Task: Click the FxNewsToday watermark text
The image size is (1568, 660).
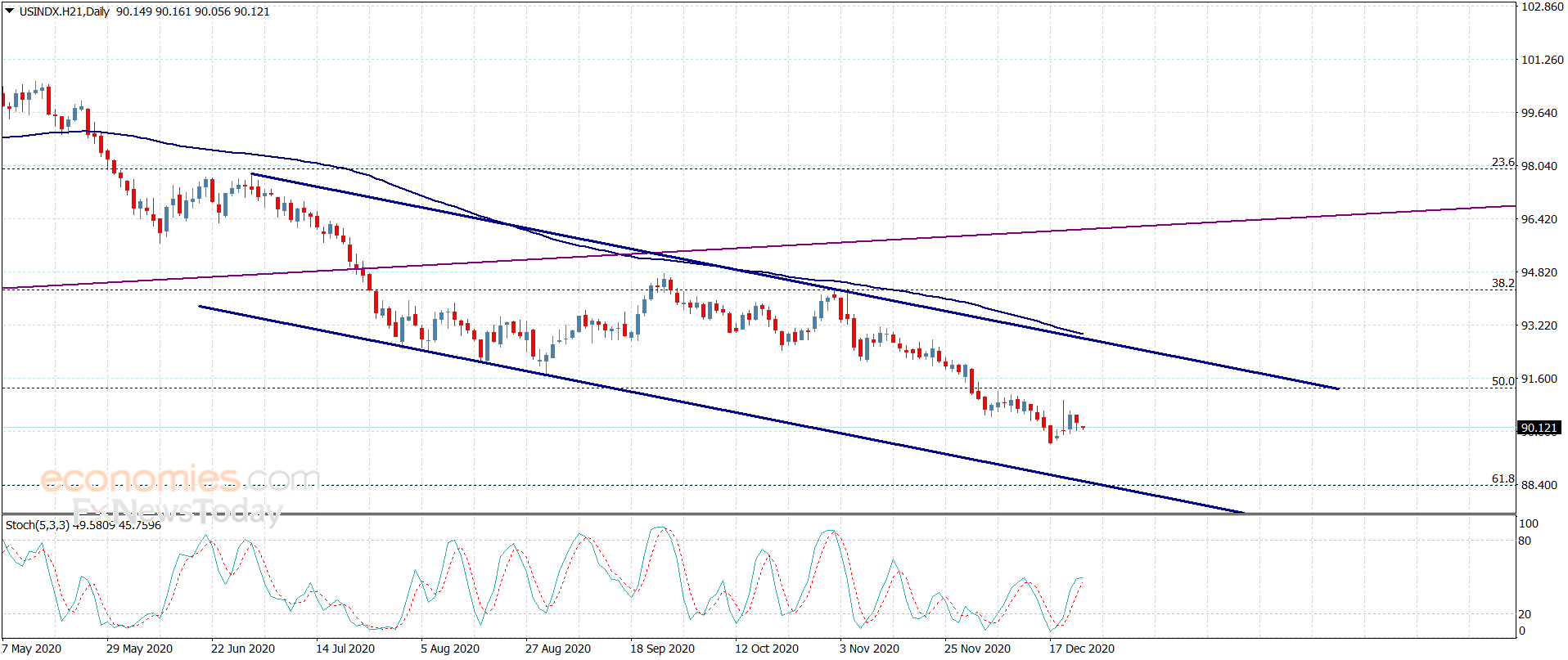Action: [177, 511]
